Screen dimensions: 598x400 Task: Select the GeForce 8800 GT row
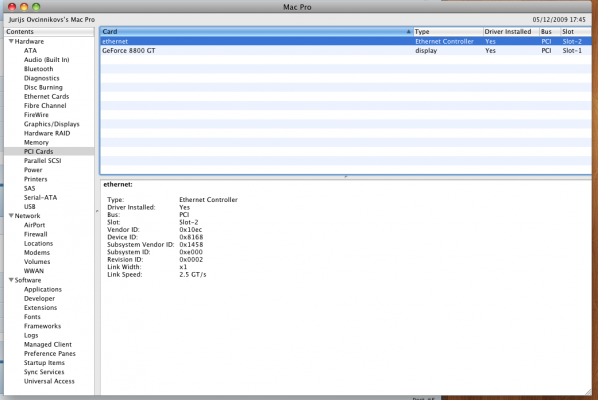point(346,50)
